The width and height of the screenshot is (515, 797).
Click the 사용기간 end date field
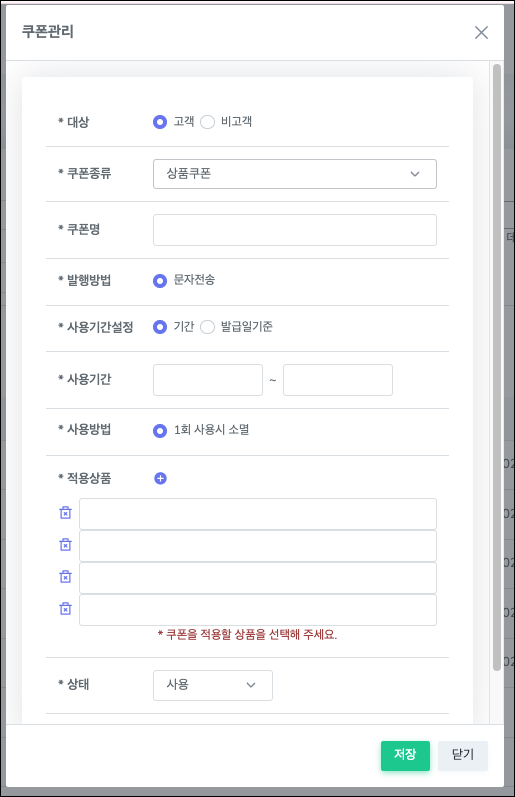click(338, 380)
